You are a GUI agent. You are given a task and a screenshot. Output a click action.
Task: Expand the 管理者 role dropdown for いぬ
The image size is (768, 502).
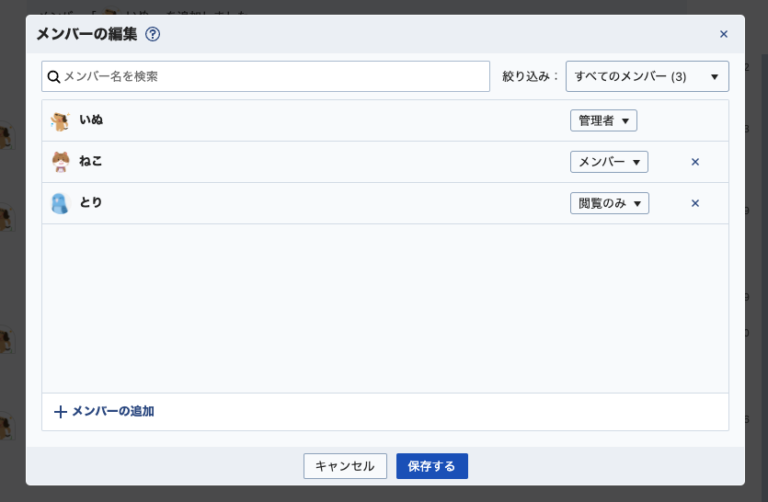(603, 121)
